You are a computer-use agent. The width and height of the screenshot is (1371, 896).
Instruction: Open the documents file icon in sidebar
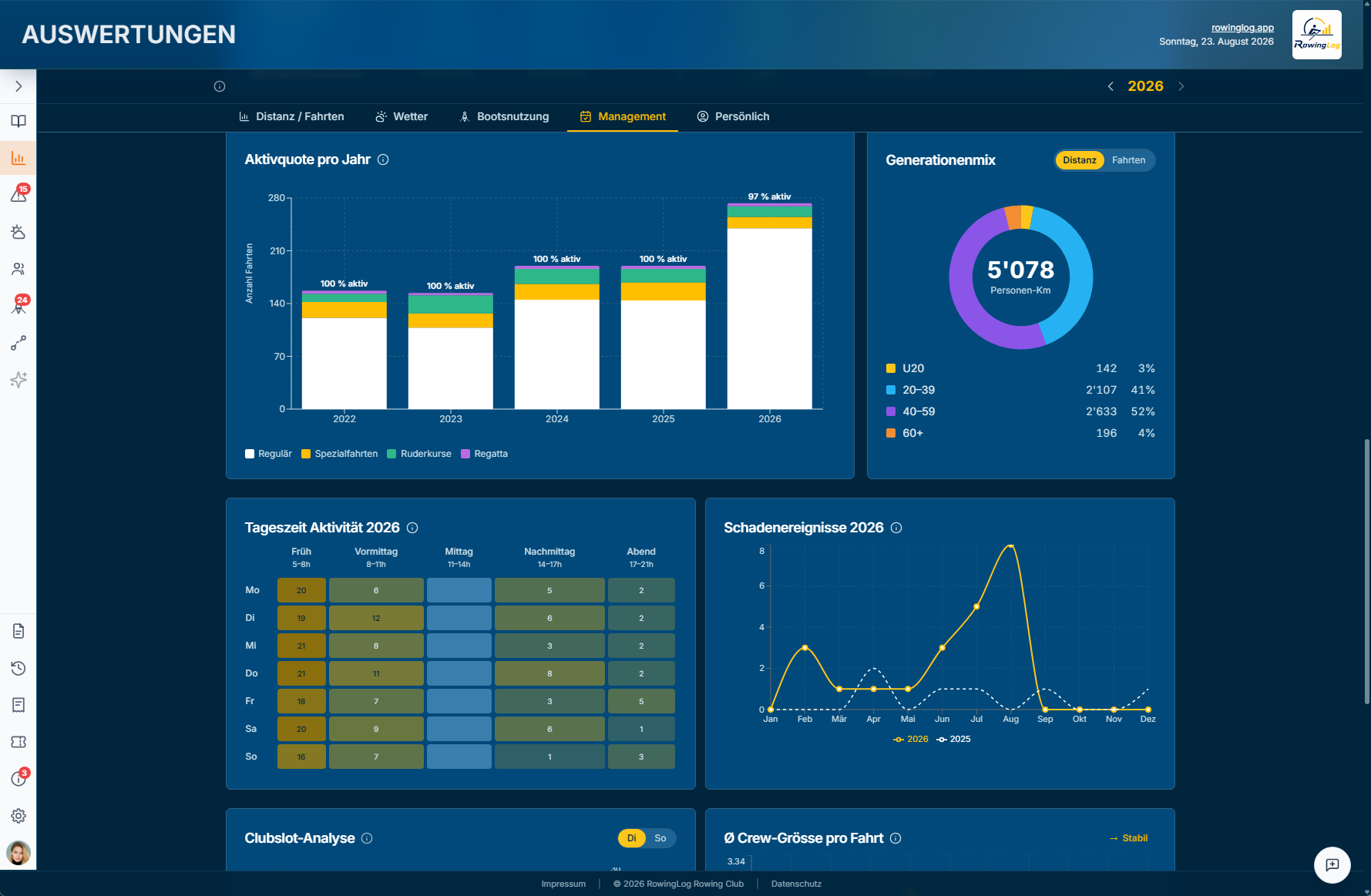[x=18, y=631]
